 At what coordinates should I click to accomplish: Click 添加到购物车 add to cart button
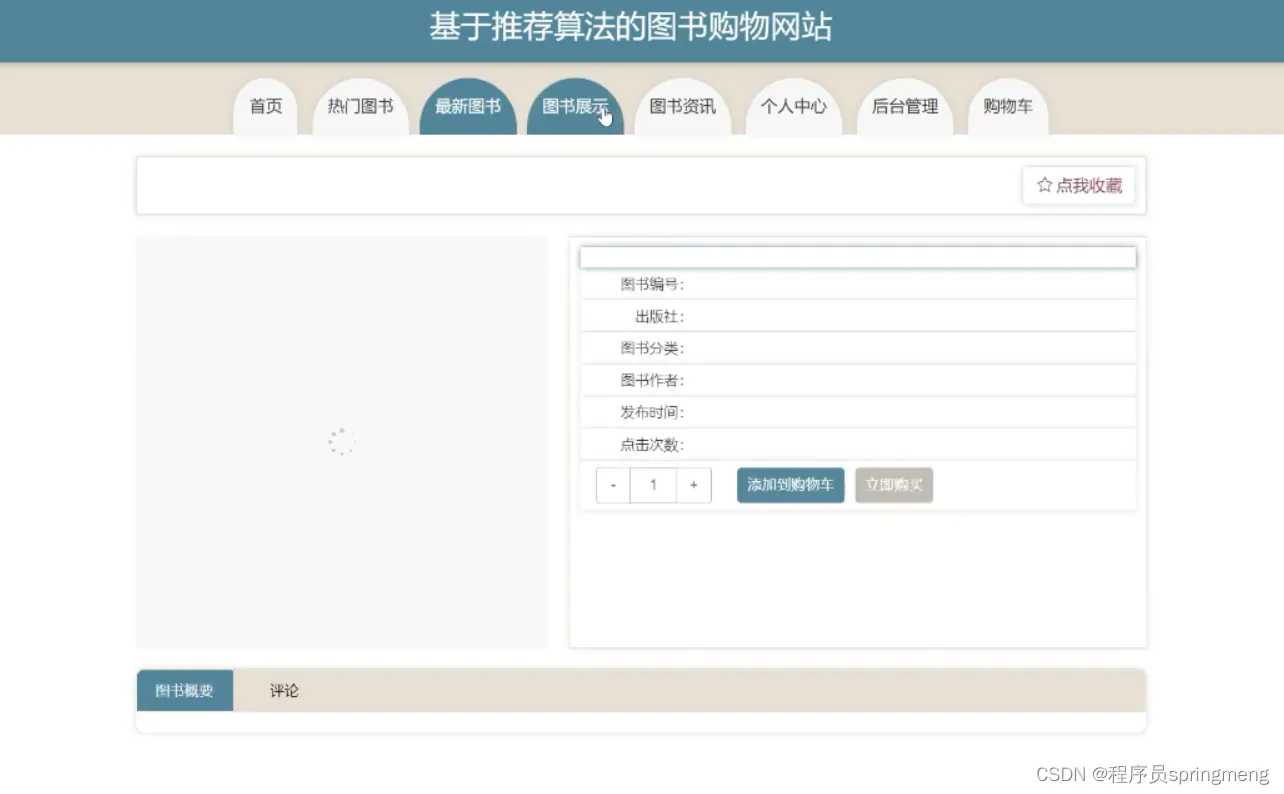(x=790, y=484)
